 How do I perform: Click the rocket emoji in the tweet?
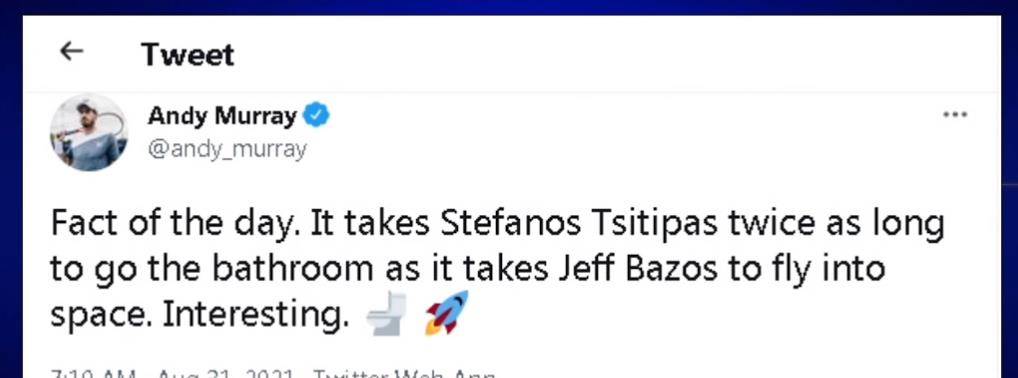click(447, 312)
